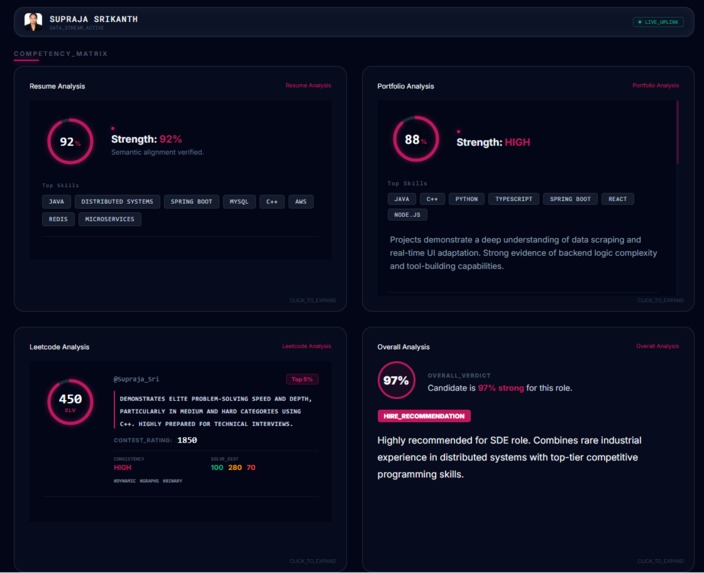Screen dimensions: 704x573
Task: Click the portfolio projects description paragraph
Action: point(523,253)
